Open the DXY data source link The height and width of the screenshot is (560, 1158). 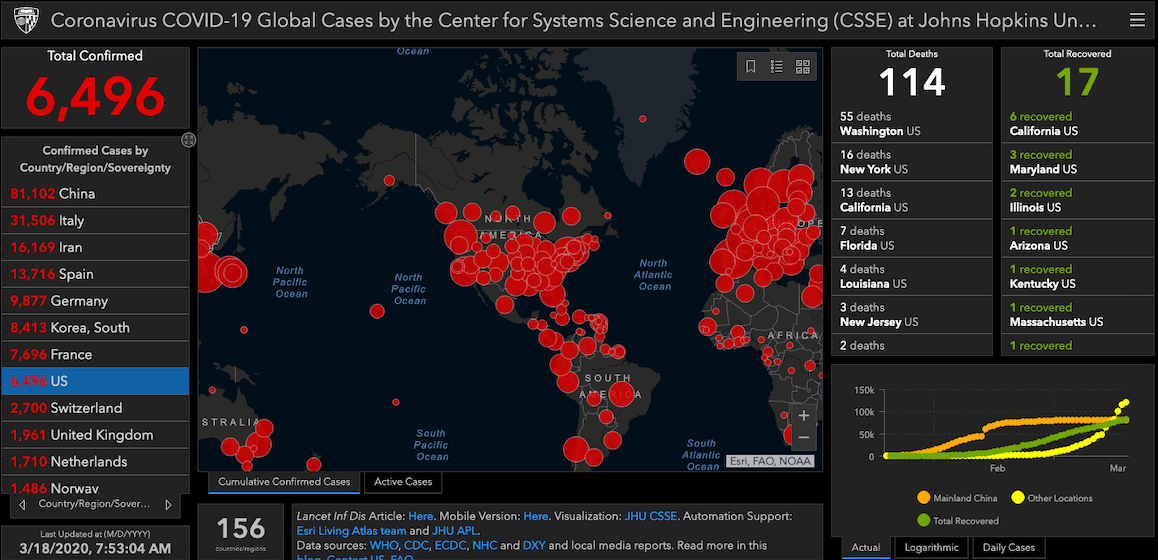[534, 545]
